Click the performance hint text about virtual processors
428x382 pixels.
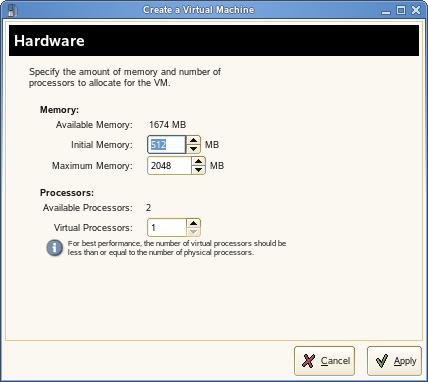(177, 248)
